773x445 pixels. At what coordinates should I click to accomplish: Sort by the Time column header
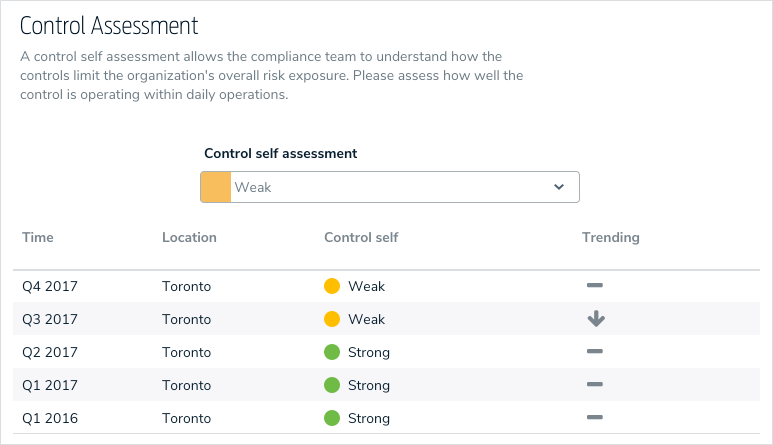tap(38, 238)
